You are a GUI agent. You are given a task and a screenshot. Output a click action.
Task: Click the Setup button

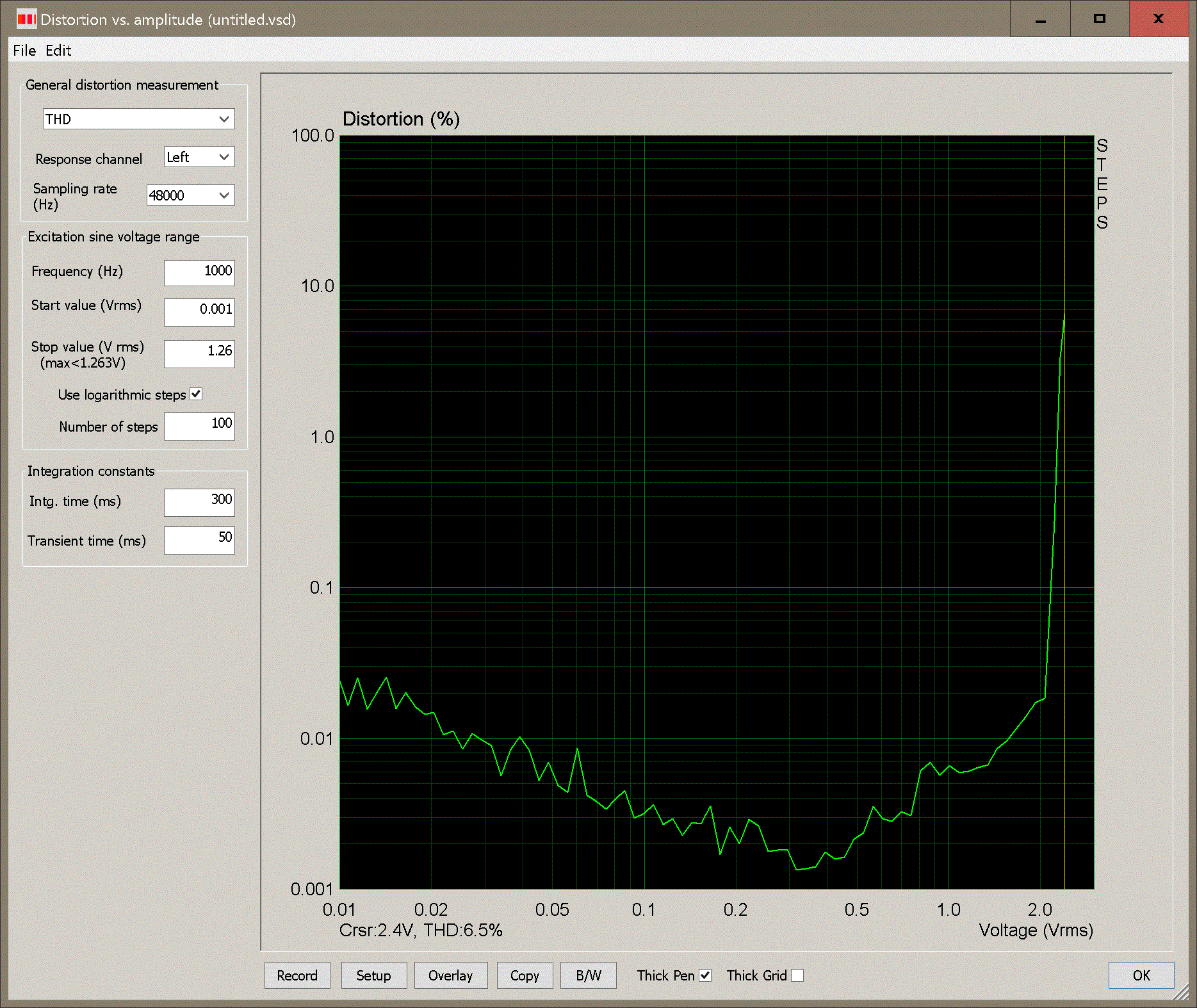pyautogui.click(x=374, y=975)
